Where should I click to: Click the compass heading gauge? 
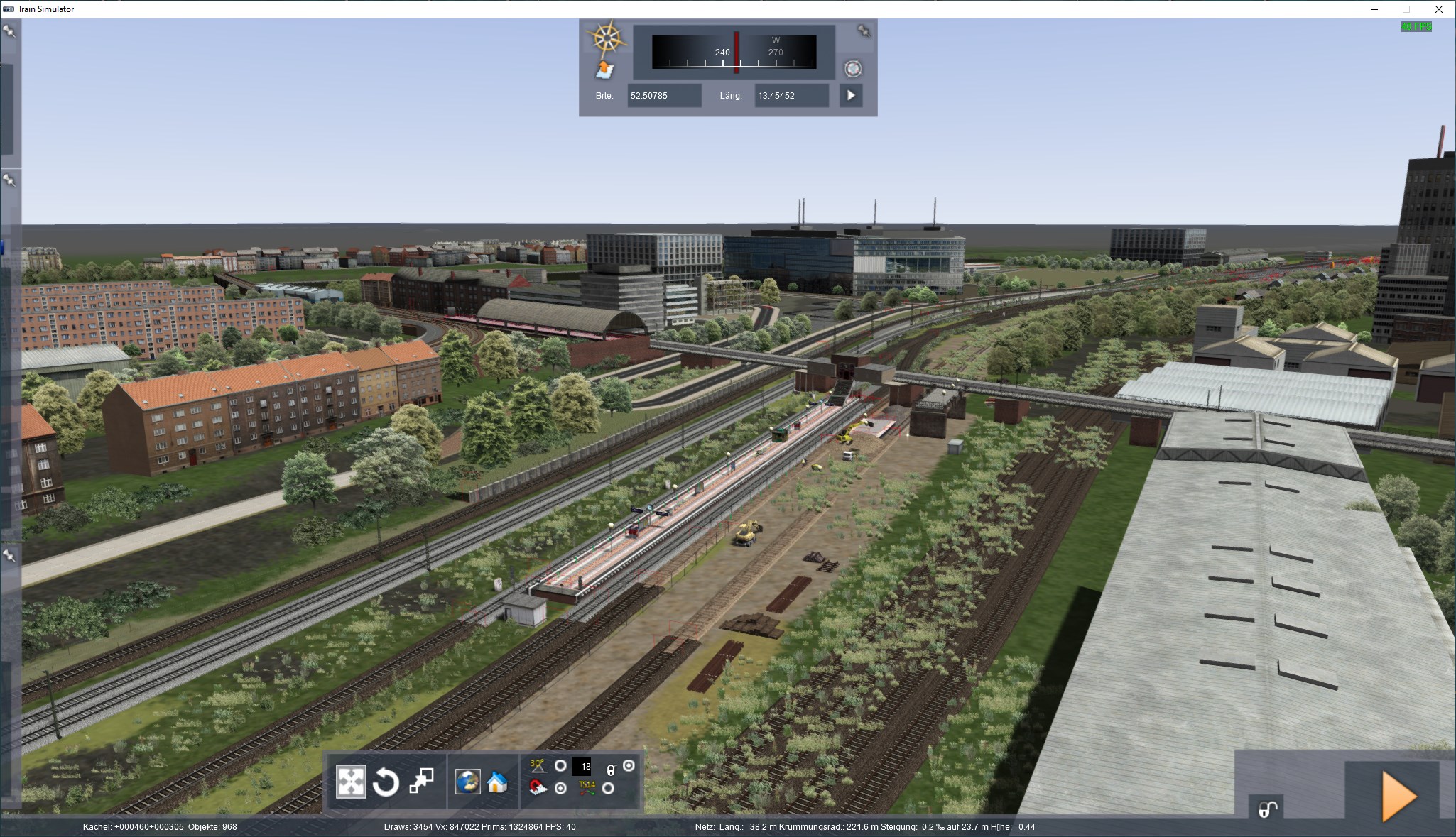point(734,52)
